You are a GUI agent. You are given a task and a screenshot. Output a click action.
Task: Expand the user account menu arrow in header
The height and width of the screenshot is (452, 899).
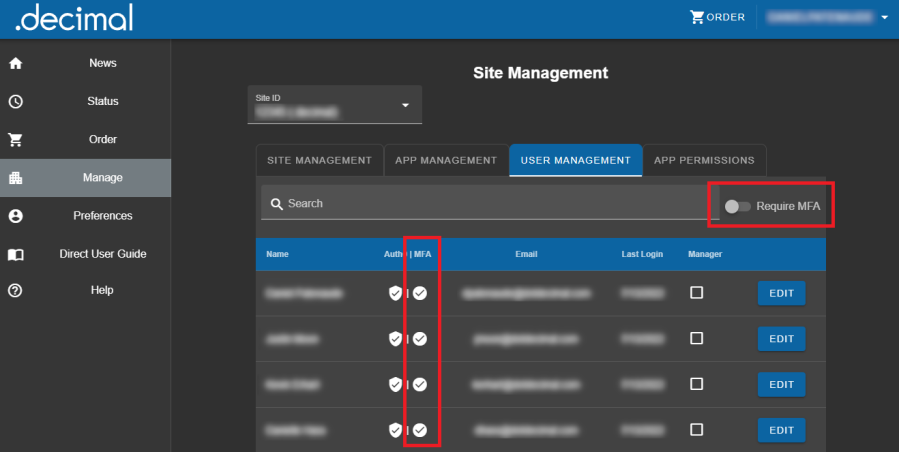click(x=884, y=17)
